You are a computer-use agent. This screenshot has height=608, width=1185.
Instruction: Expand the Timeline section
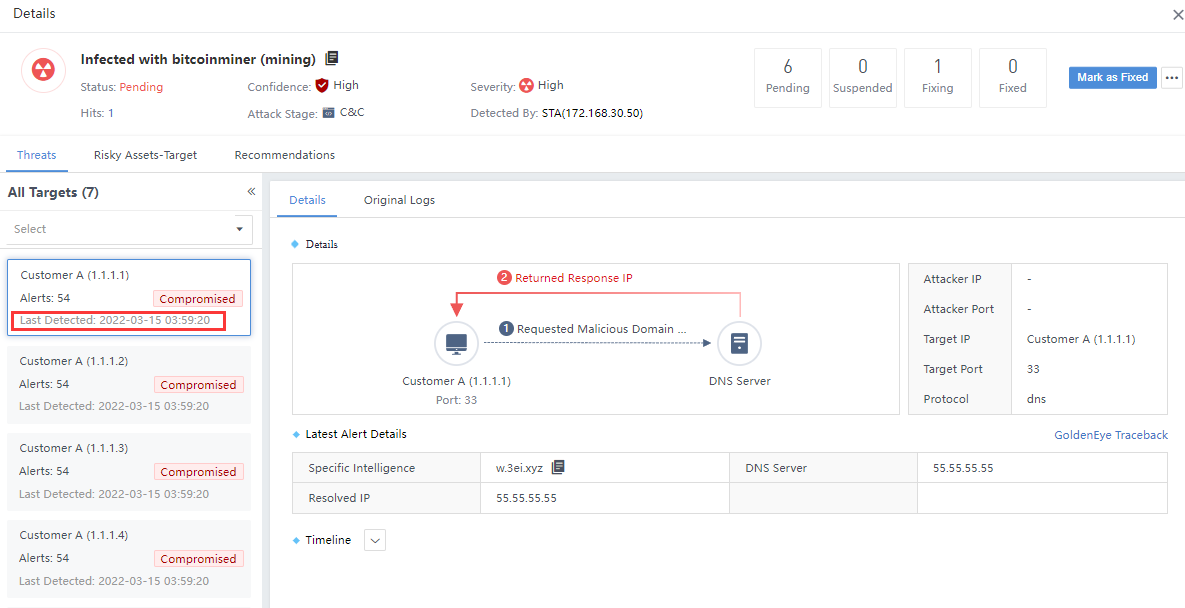point(375,540)
